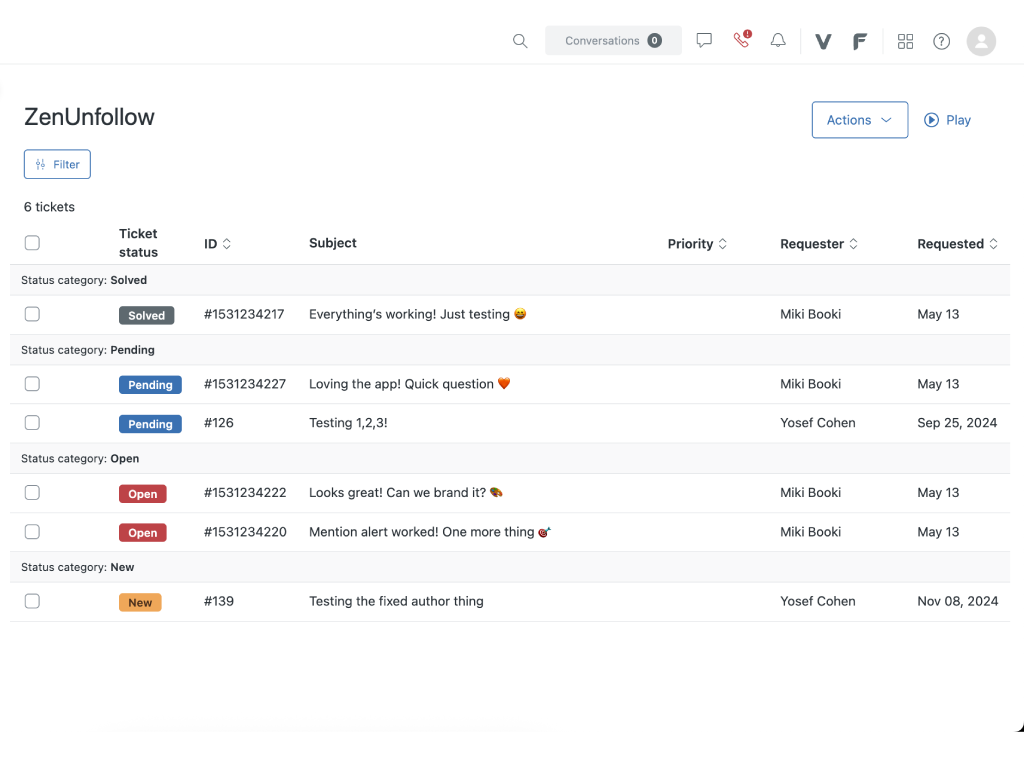Sort tickets by the Requested date column
The image size is (1024, 768).
point(957,244)
